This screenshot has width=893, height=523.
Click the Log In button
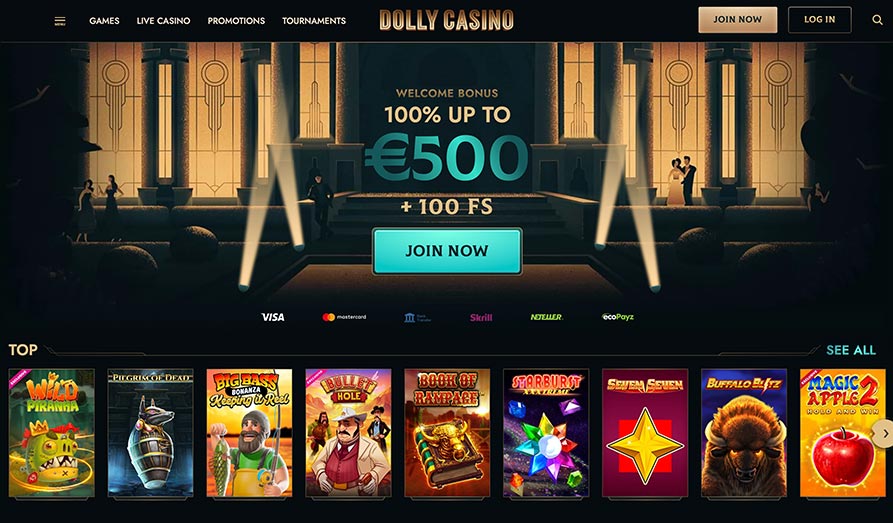[x=820, y=19]
